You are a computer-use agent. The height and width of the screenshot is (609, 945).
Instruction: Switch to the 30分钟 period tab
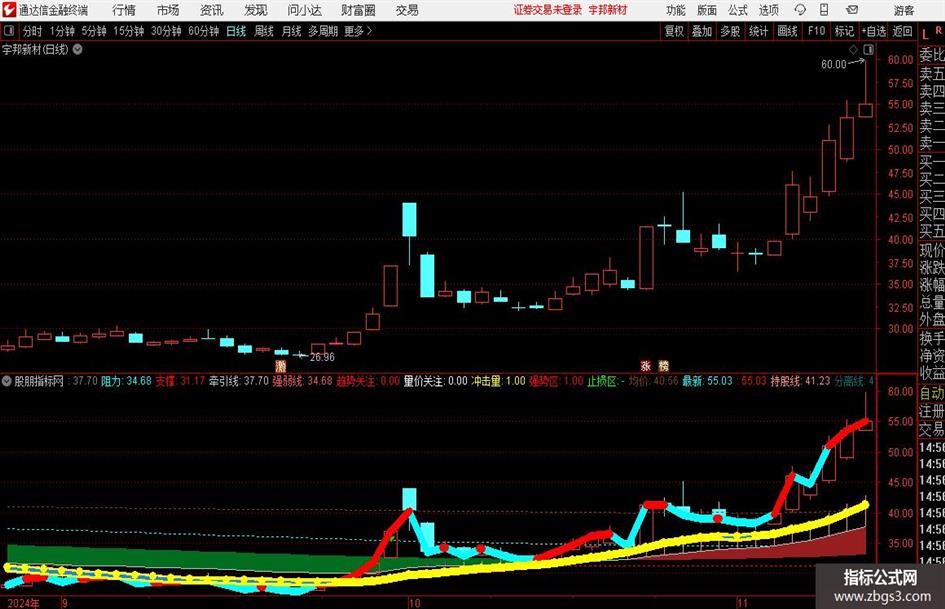pos(166,31)
